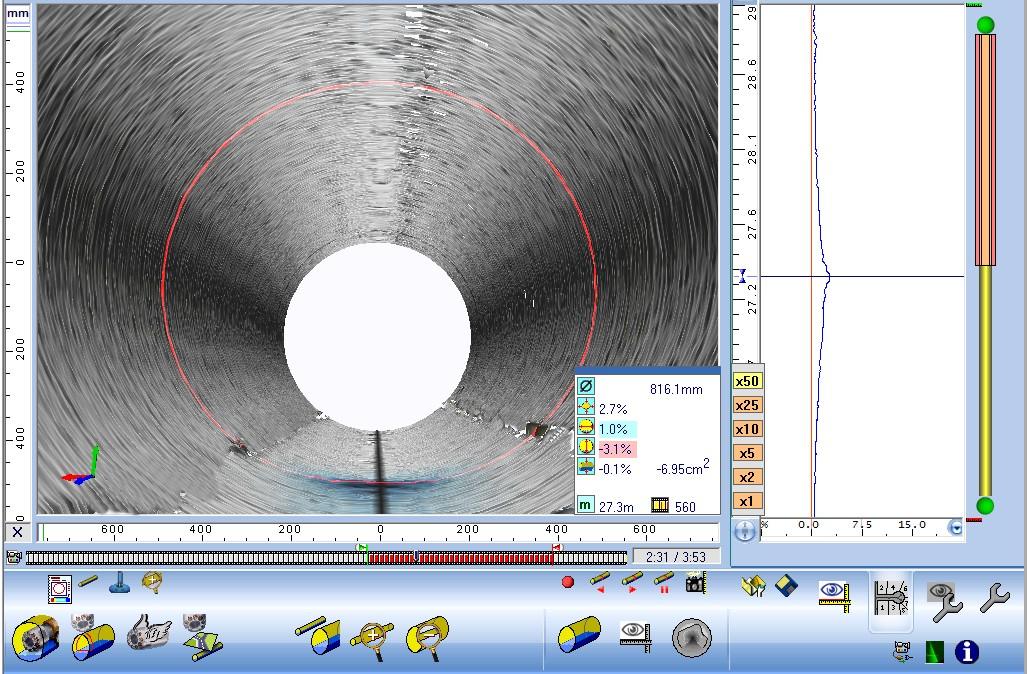The image size is (1028, 674).
Task: Open the report sheet icon
Action: coord(60,588)
